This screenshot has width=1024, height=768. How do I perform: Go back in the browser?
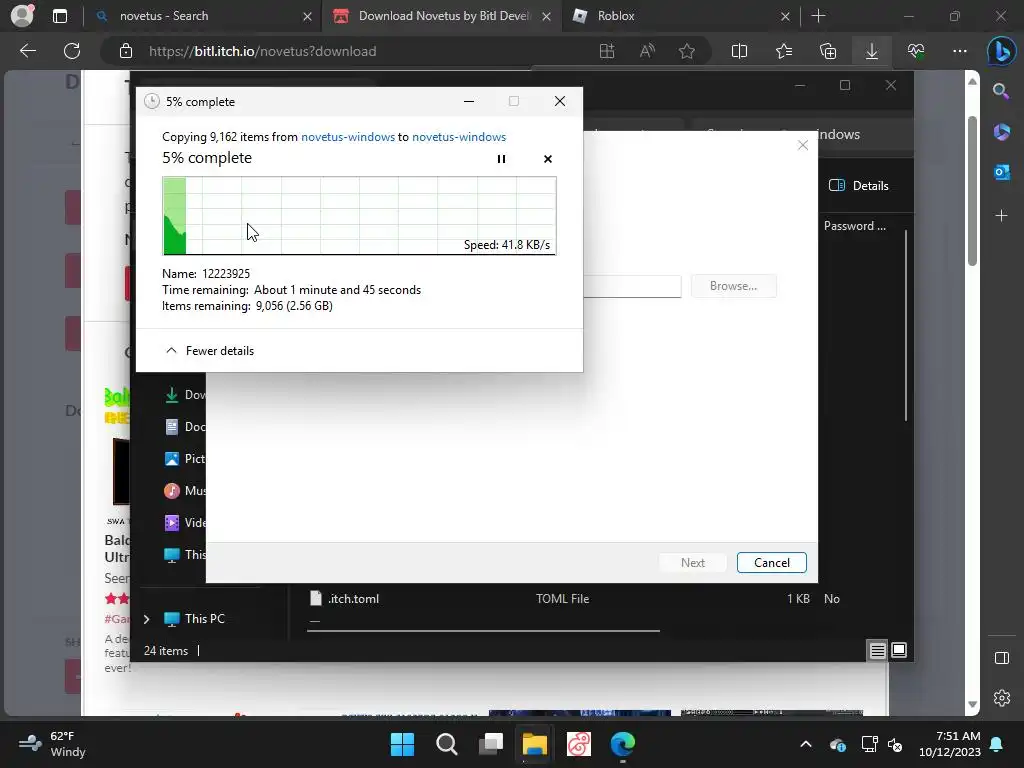tap(27, 51)
